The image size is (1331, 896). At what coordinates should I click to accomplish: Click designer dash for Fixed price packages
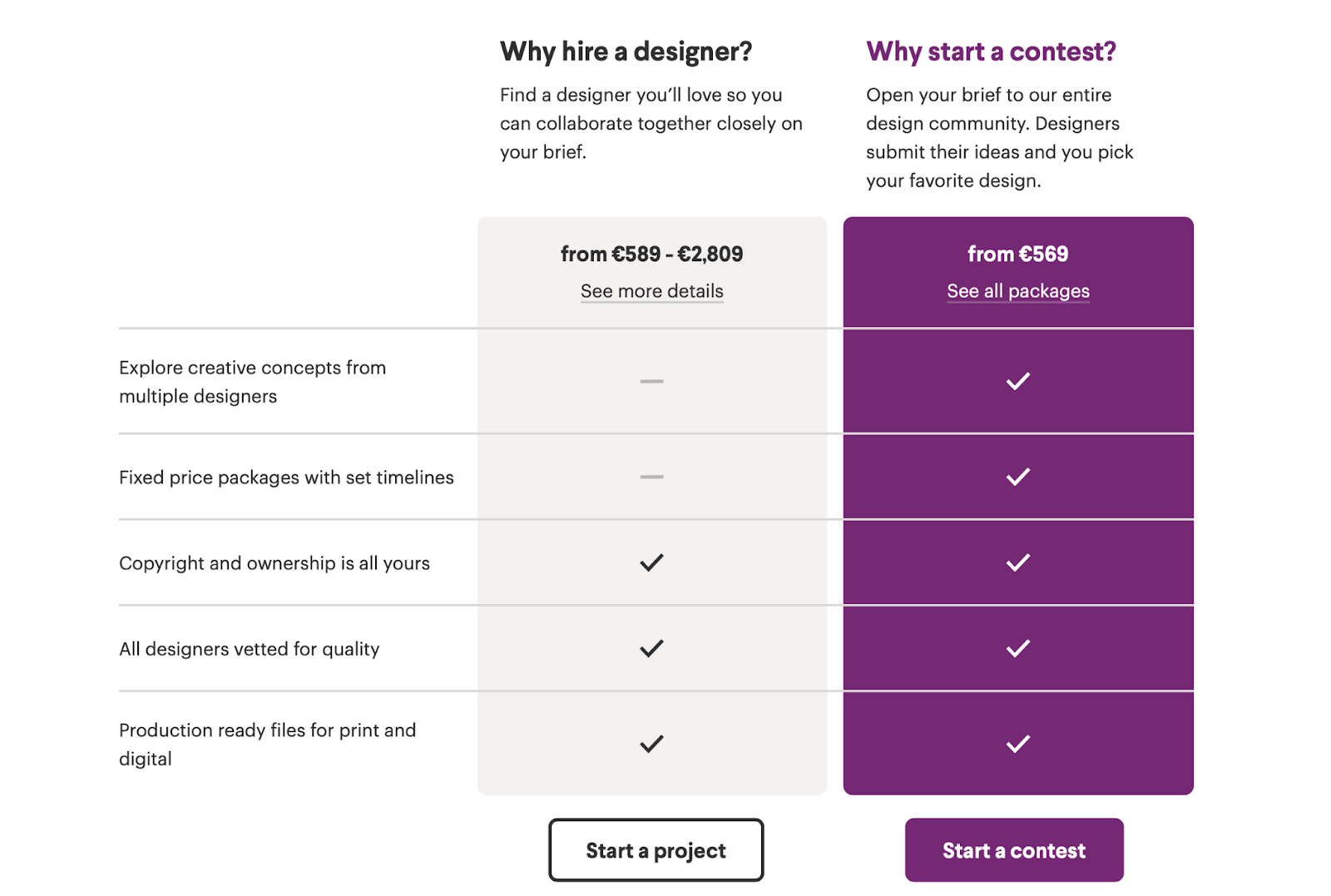(x=651, y=477)
